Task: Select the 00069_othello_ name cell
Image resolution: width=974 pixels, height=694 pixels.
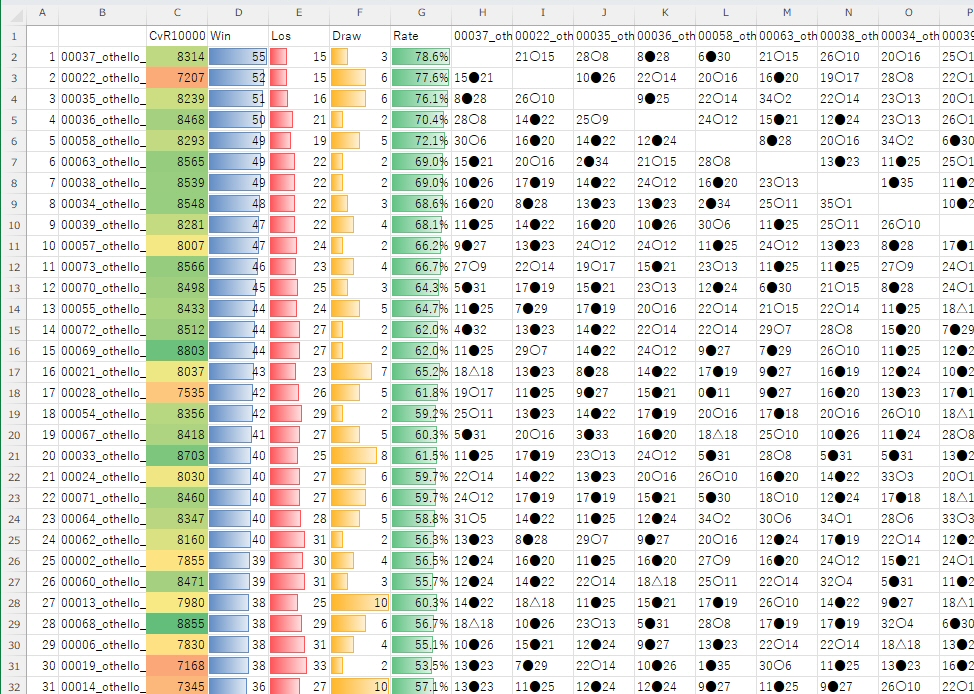Action: coord(102,351)
